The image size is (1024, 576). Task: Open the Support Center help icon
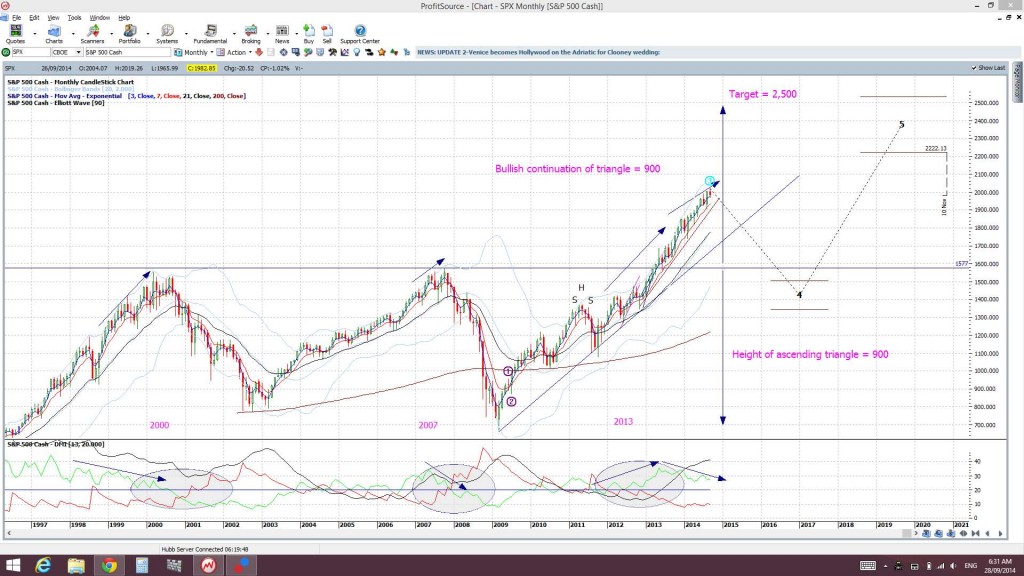point(360,34)
